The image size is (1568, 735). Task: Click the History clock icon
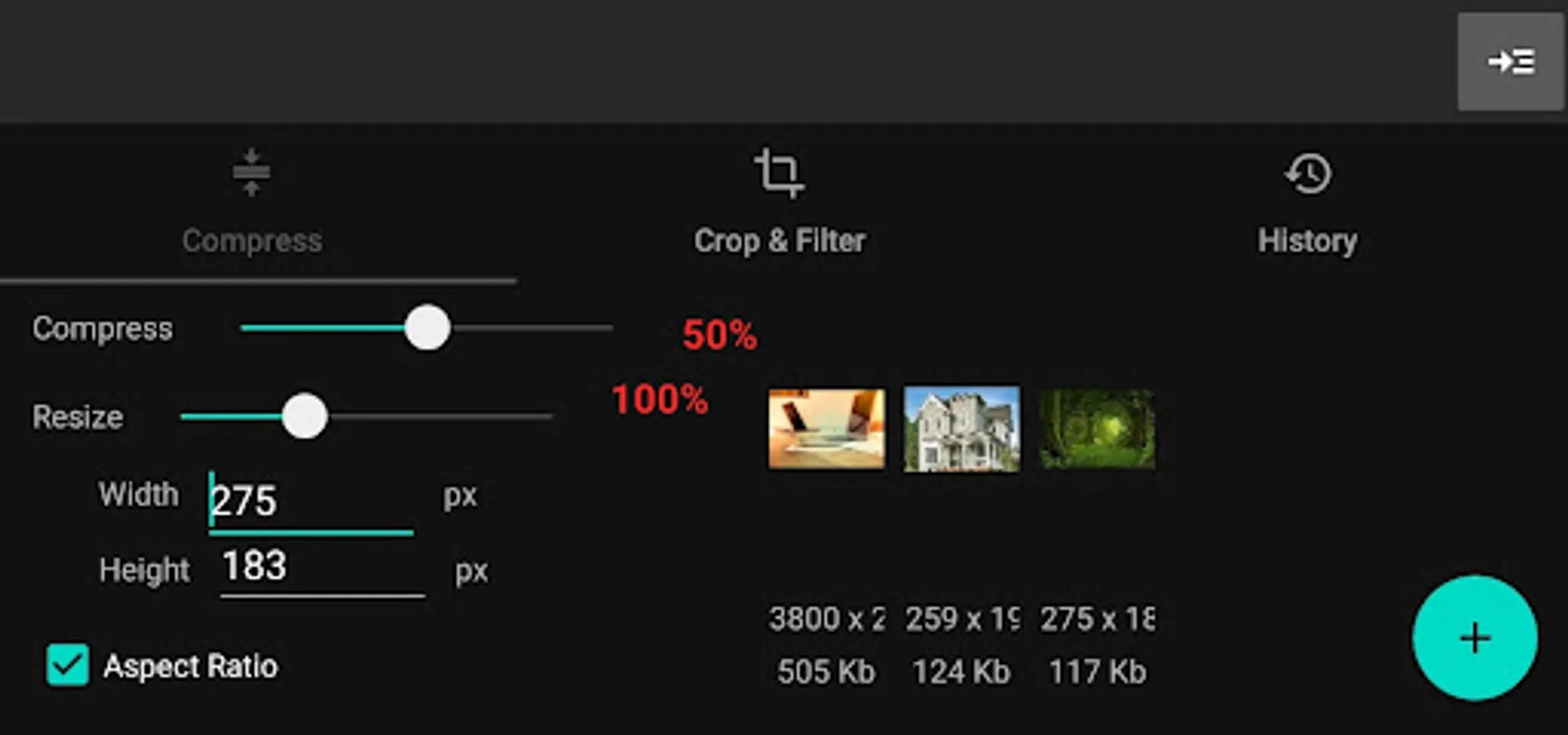point(1308,174)
